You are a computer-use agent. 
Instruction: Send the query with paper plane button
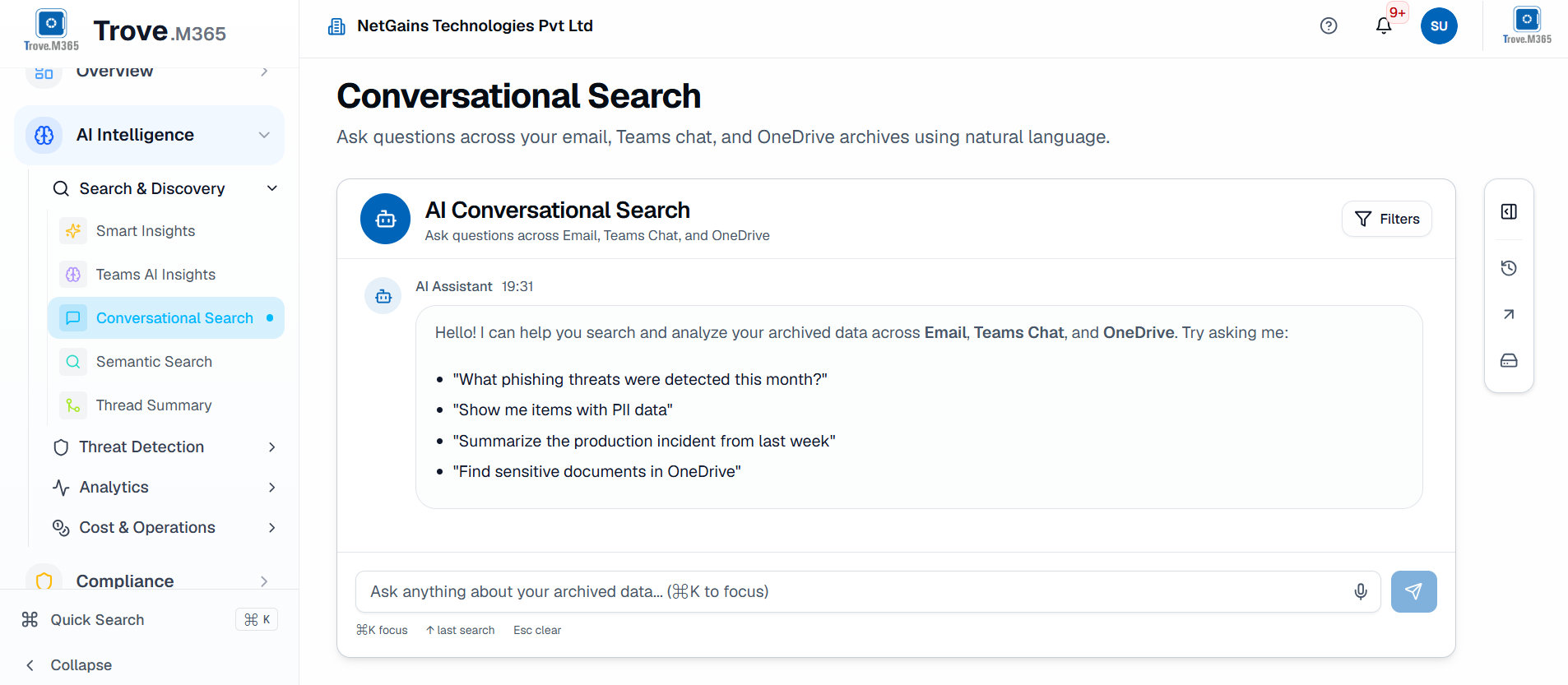1413,592
